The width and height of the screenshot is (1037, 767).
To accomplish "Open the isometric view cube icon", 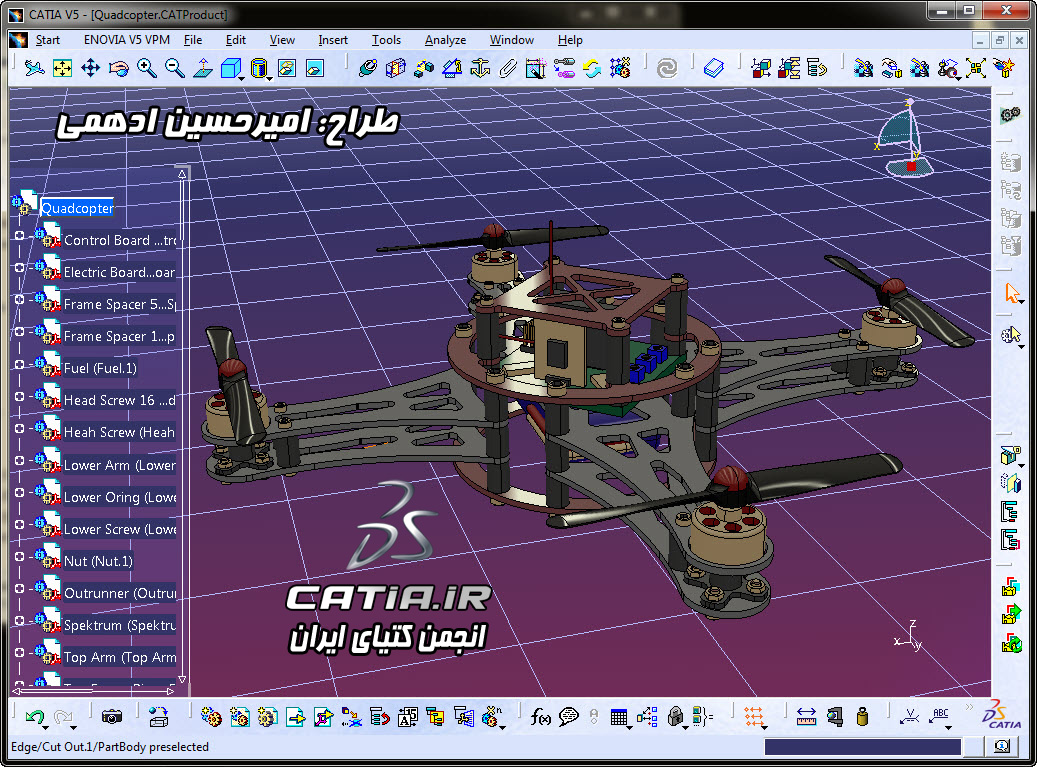I will [231, 67].
